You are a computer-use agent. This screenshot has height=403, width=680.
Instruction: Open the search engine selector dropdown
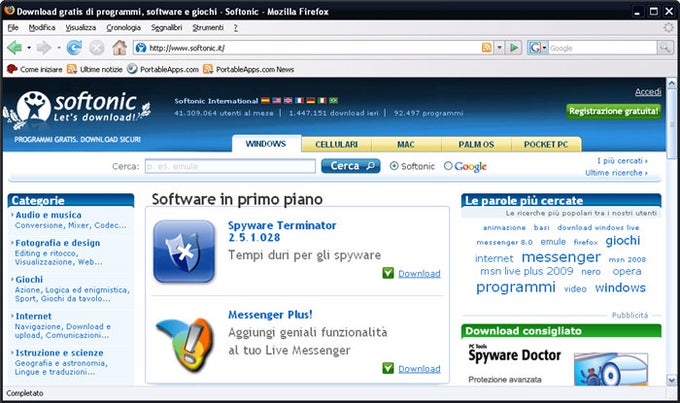(537, 48)
